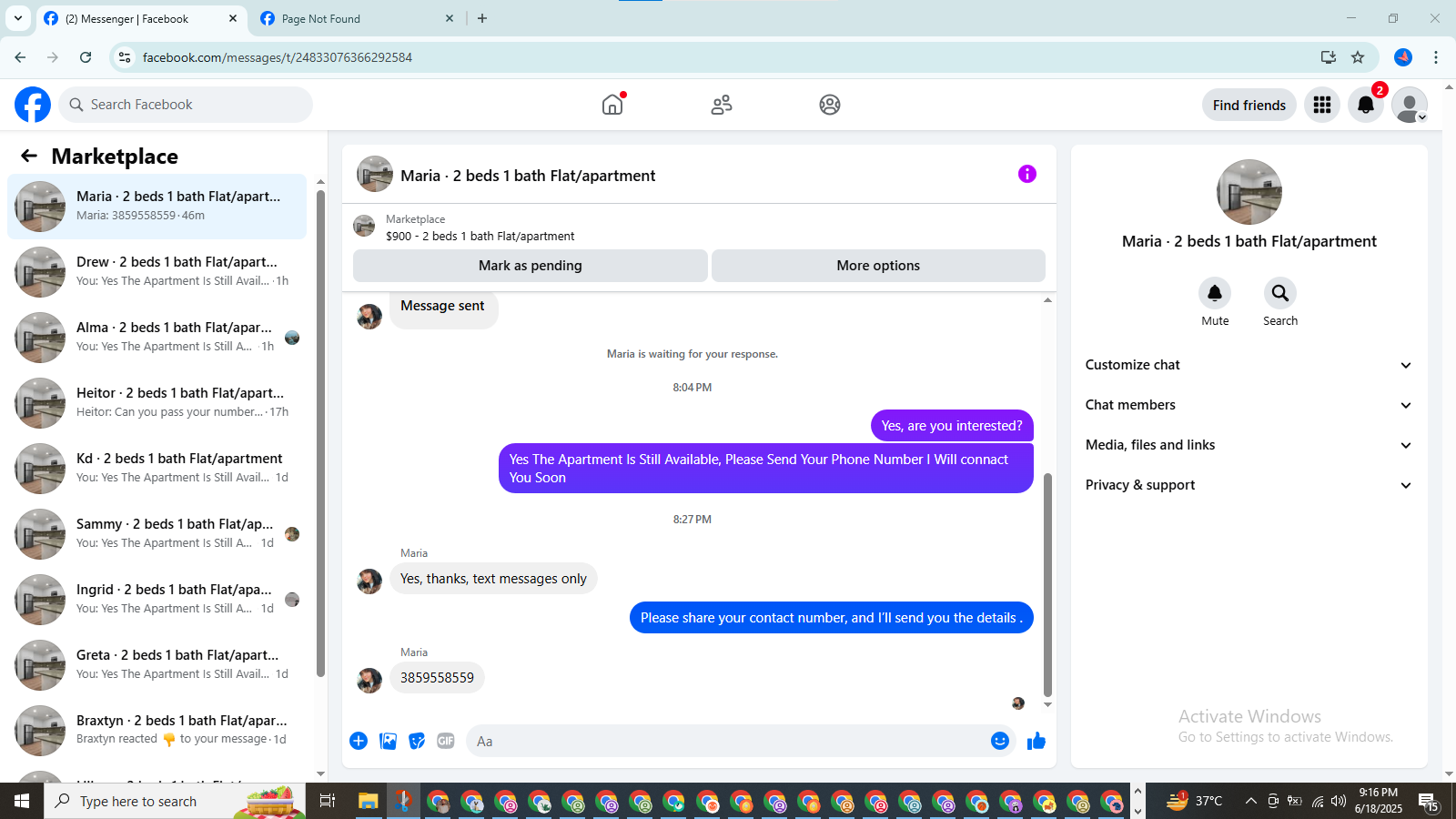Screen dimensions: 1456x819
Task: Click the Facebook logo
Action: point(33,105)
